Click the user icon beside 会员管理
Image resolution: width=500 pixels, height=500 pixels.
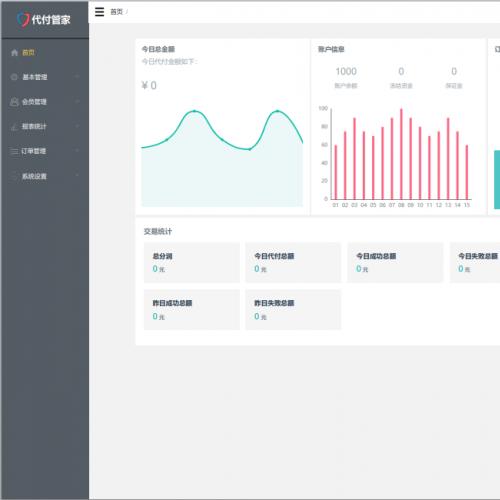point(14,102)
